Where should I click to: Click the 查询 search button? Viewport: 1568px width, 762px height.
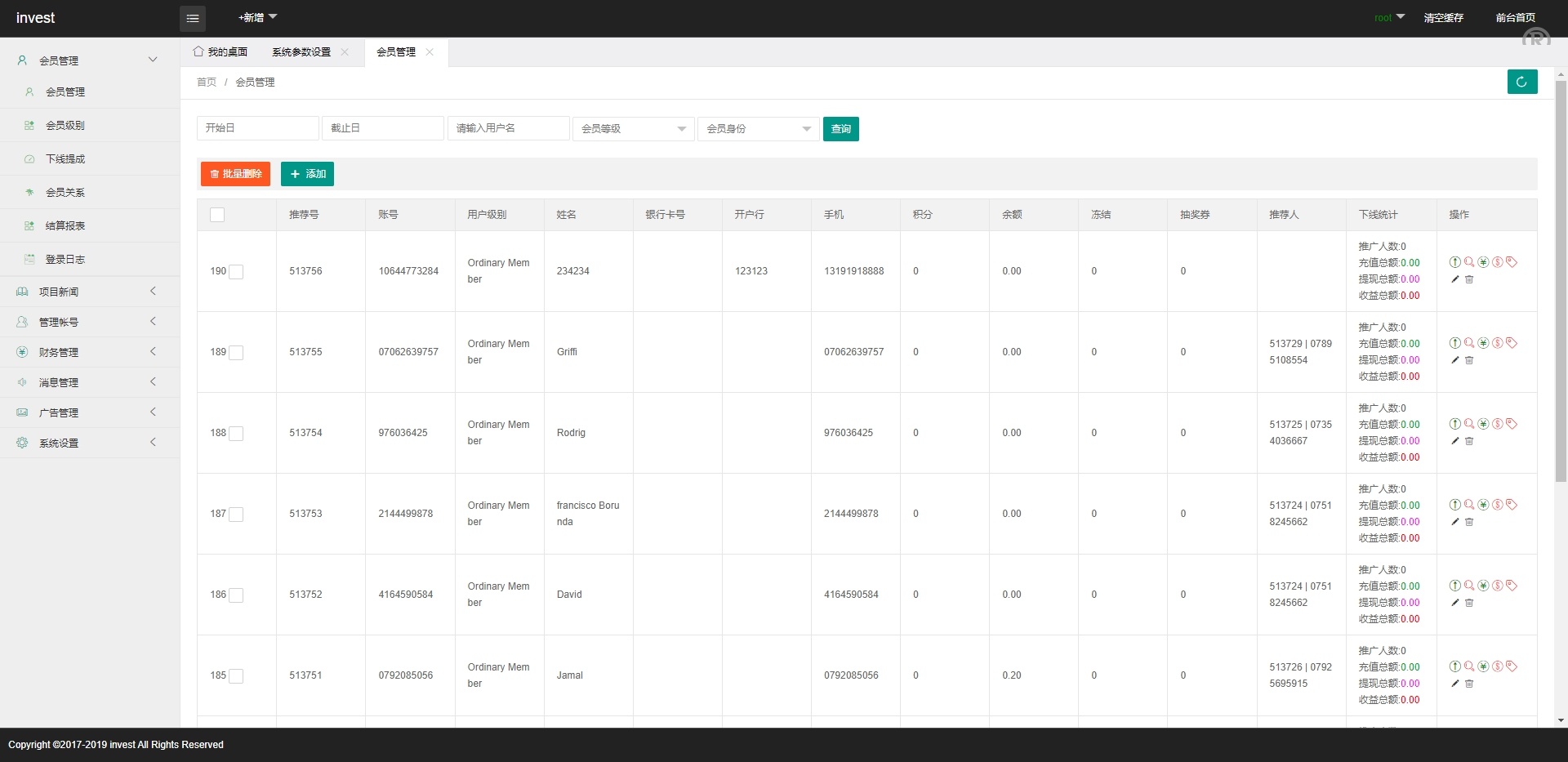(840, 129)
